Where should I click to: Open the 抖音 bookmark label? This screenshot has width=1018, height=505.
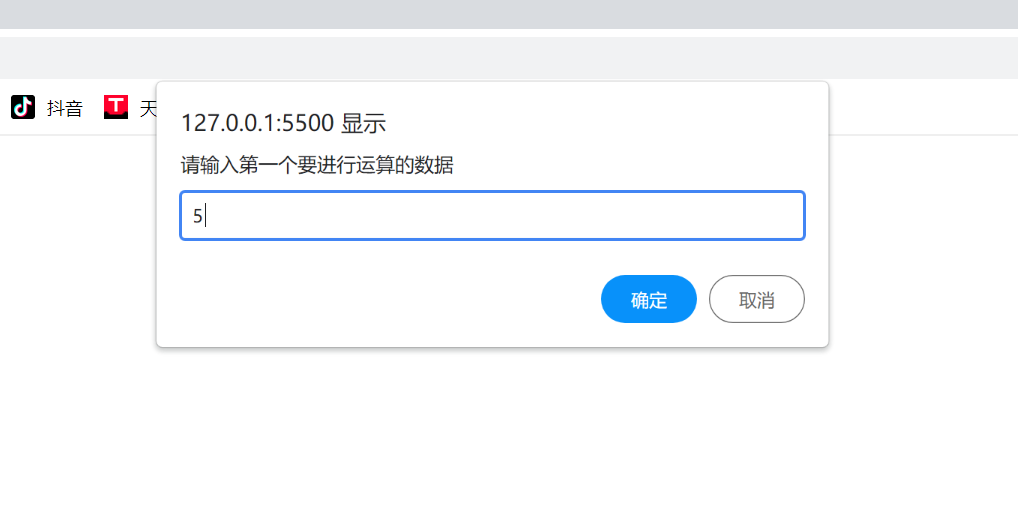point(65,108)
